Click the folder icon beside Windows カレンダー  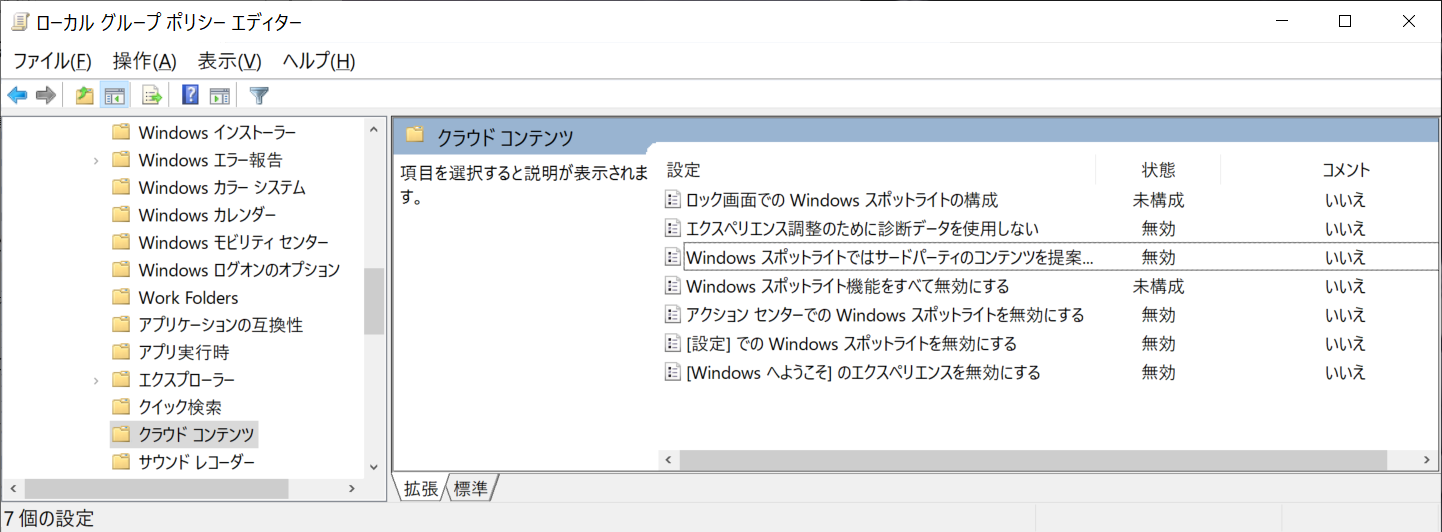click(x=121, y=215)
